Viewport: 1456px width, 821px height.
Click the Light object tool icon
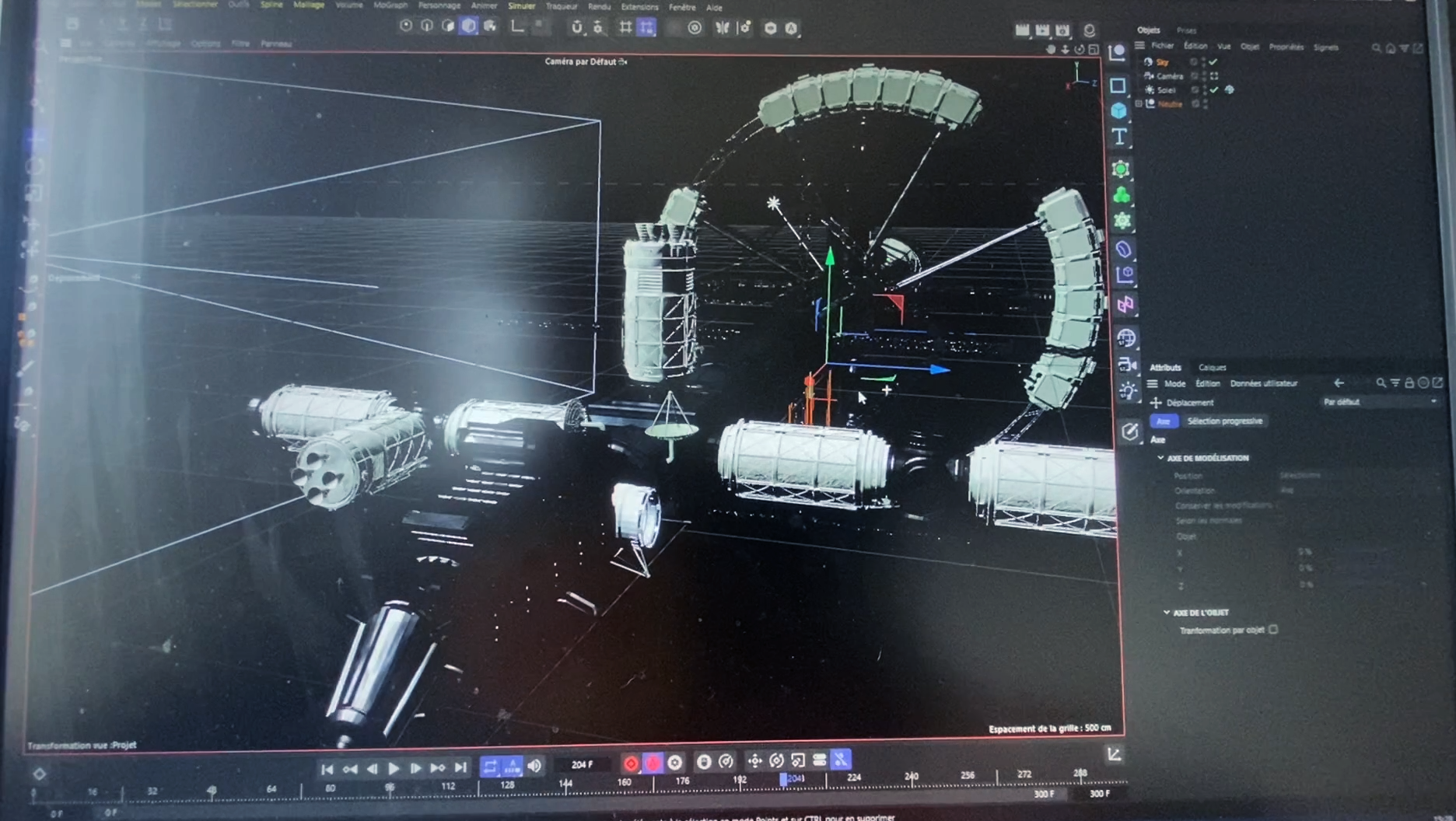(x=1127, y=391)
